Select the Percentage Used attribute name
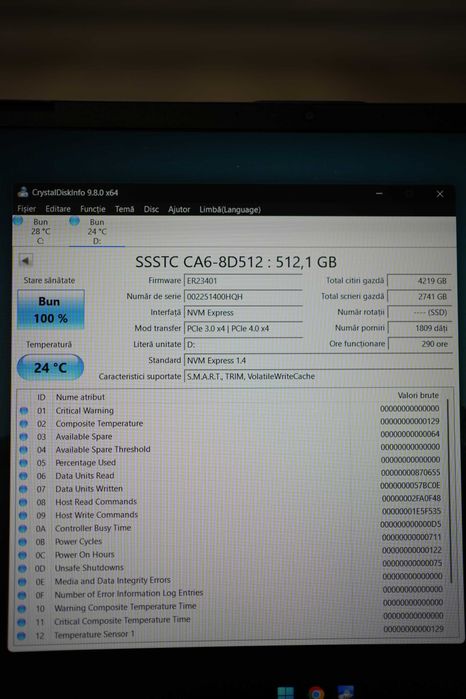 (85, 463)
